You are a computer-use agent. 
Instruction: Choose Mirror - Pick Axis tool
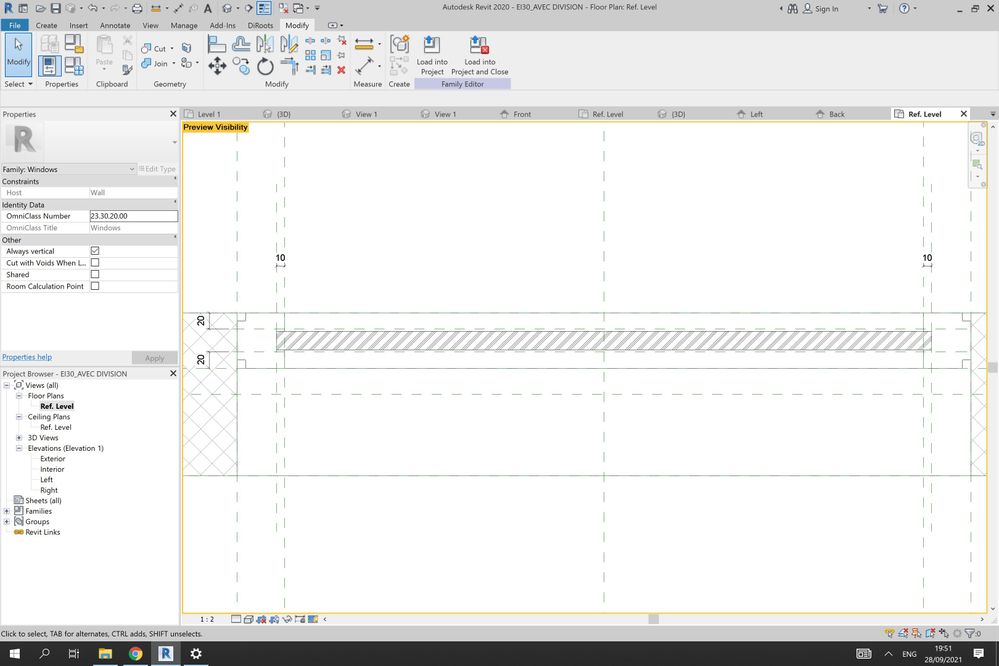pyautogui.click(x=264, y=44)
